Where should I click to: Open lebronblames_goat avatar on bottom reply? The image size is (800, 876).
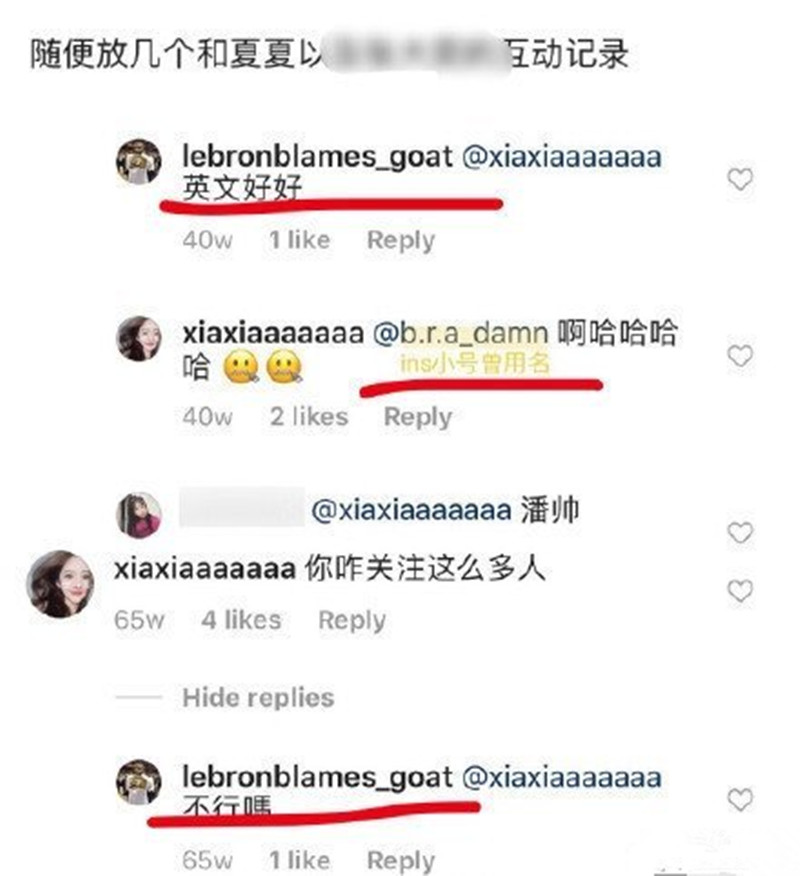coord(139,782)
